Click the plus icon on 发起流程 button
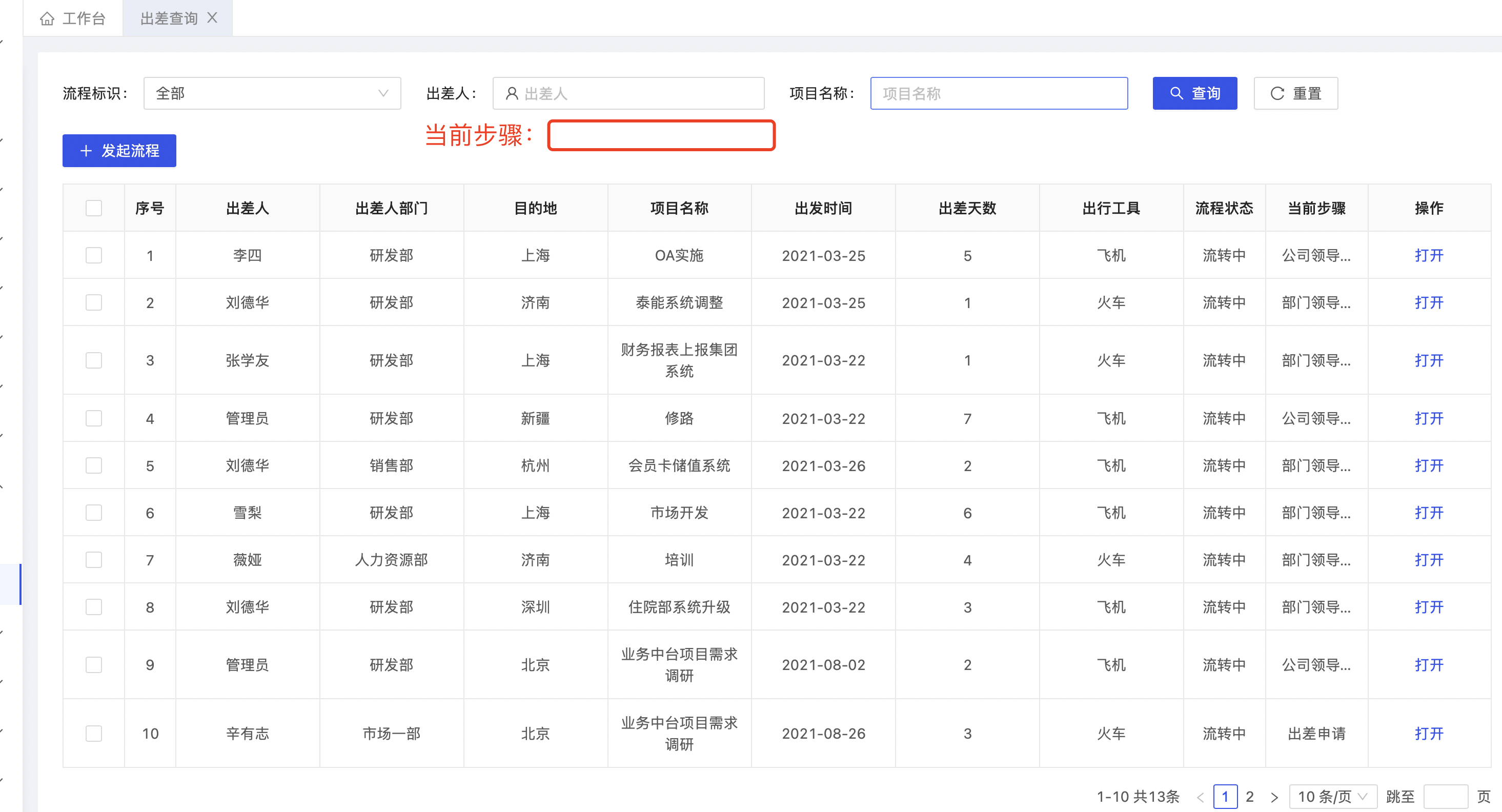This screenshot has width=1502, height=812. [86, 151]
